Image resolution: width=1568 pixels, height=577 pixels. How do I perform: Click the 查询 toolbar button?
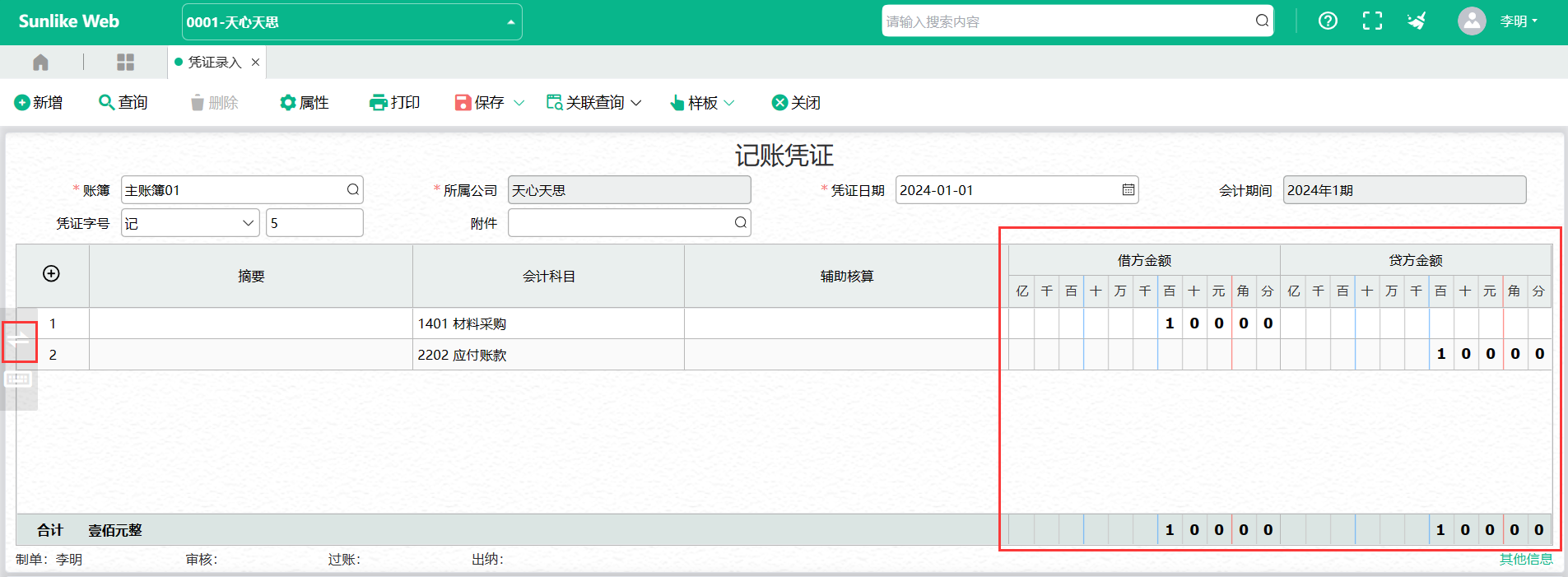123,103
